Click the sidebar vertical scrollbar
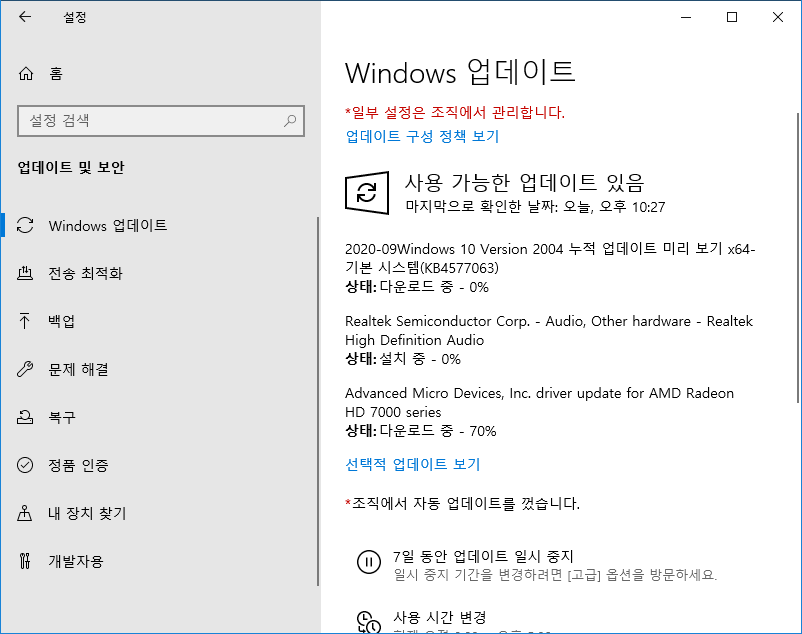 (318, 401)
